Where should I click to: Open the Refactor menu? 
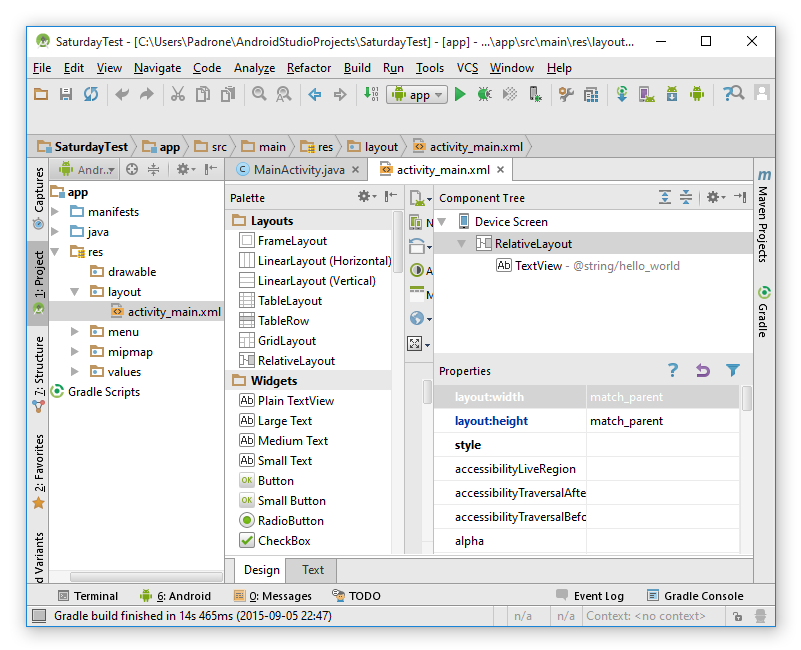tap(309, 68)
